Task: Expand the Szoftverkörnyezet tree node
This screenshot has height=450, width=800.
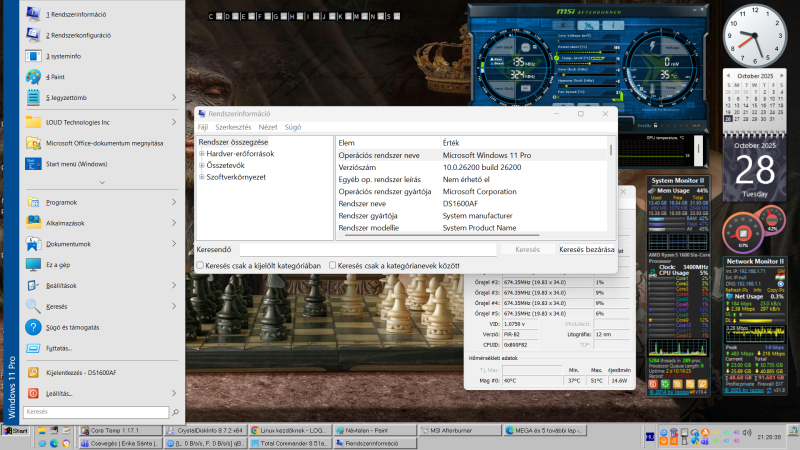Action: [202, 177]
